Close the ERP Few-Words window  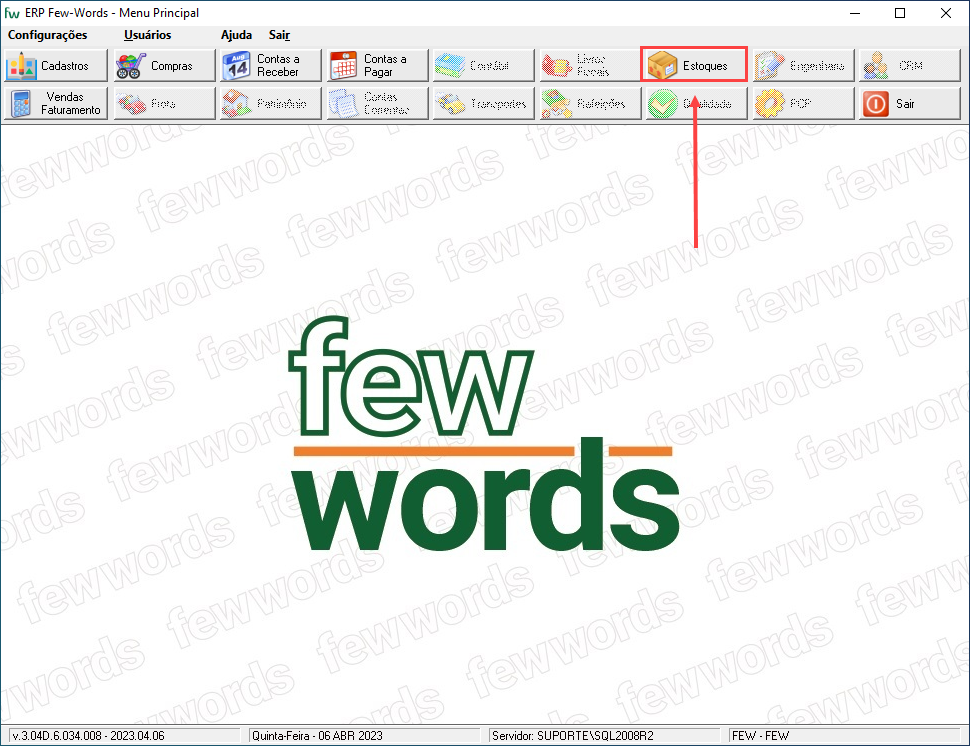coord(946,13)
